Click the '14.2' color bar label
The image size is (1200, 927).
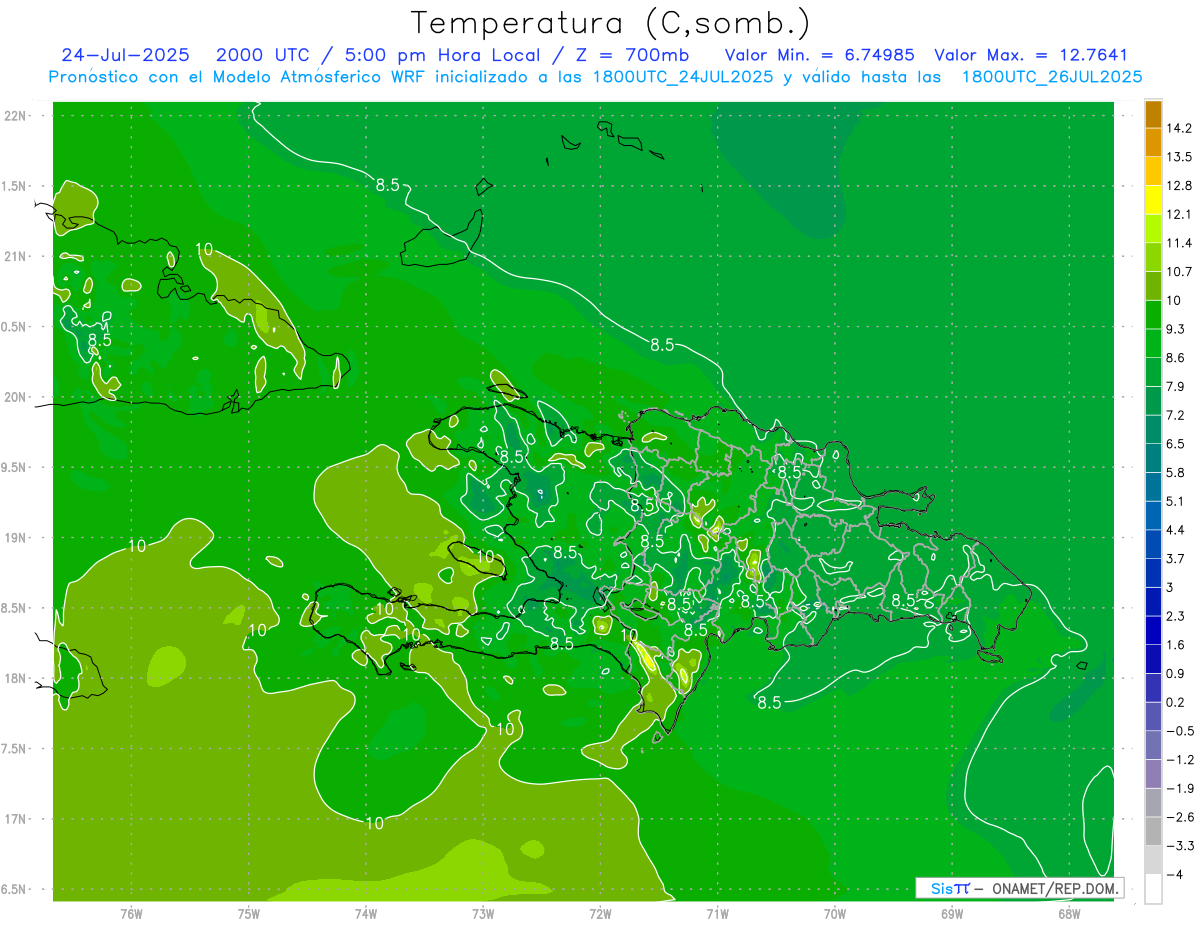click(1181, 128)
